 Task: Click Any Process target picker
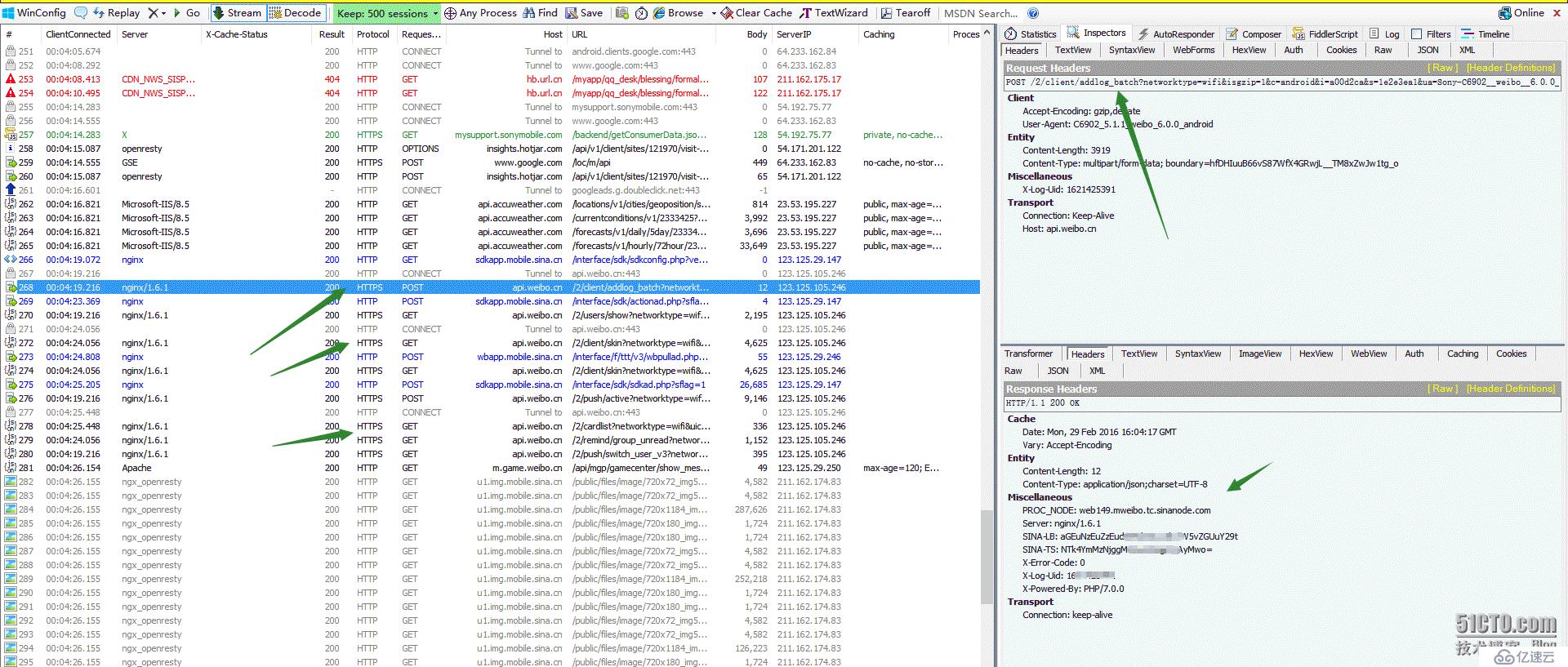click(480, 13)
